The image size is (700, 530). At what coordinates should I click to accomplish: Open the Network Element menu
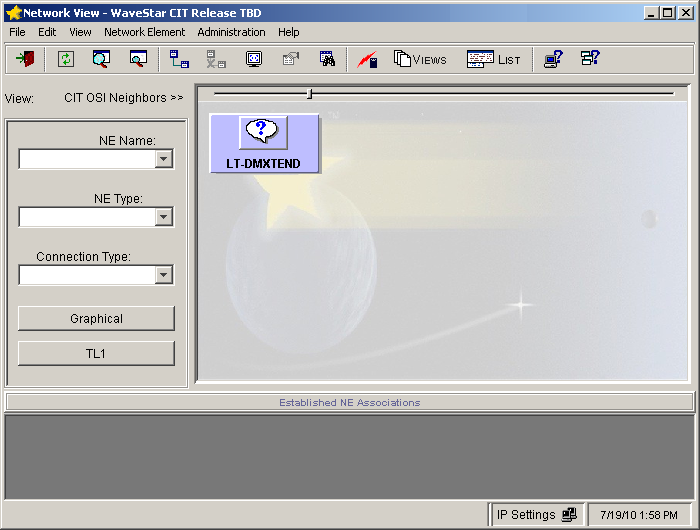(x=145, y=32)
